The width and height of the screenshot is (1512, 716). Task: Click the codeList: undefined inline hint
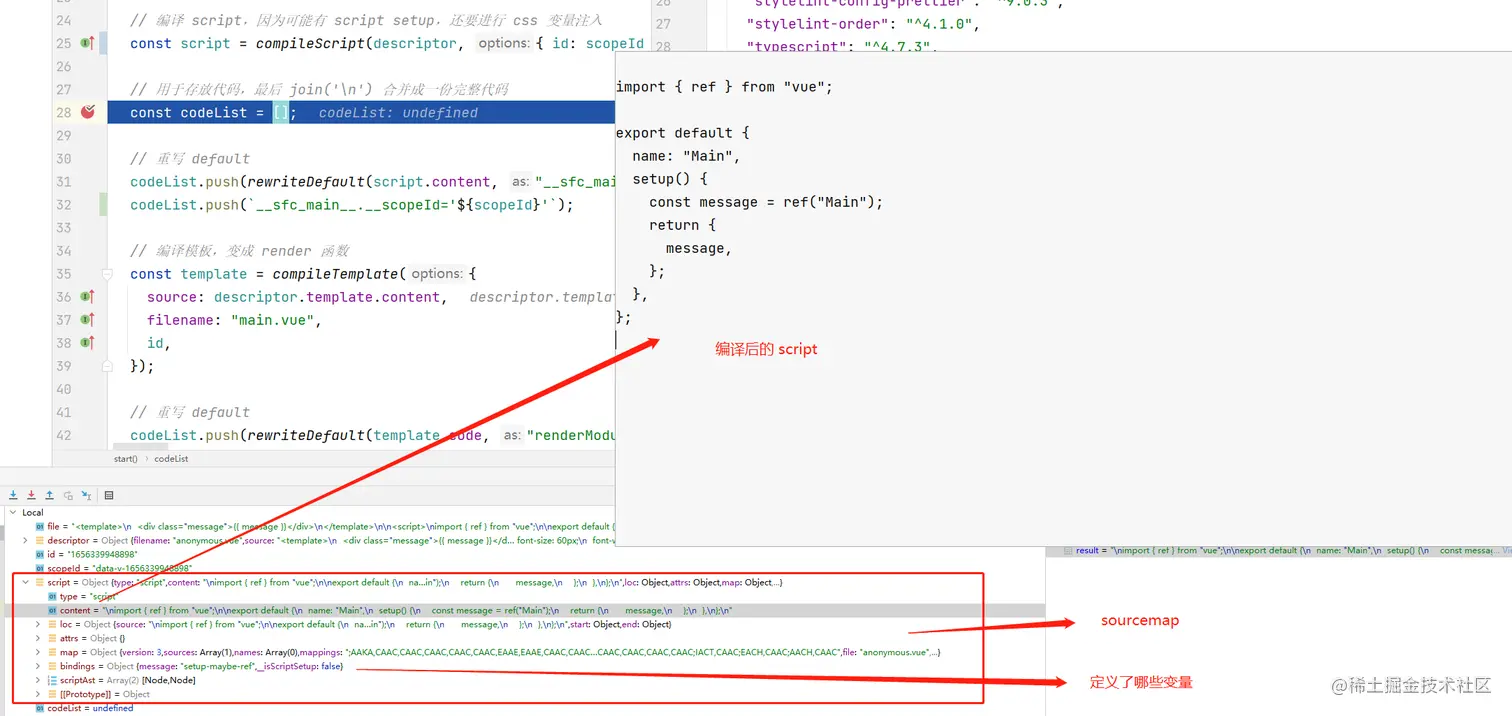pos(398,113)
